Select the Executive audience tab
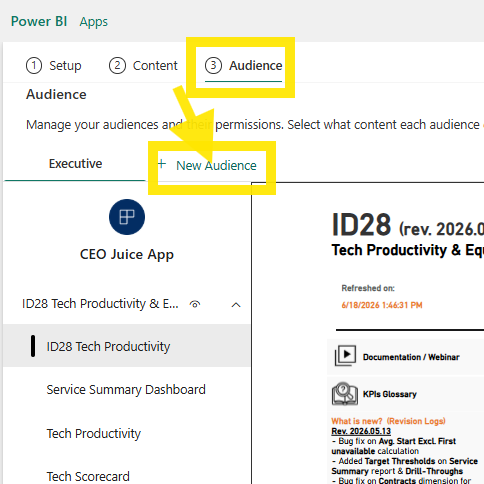This screenshot has width=484, height=484. pyautogui.click(x=75, y=164)
